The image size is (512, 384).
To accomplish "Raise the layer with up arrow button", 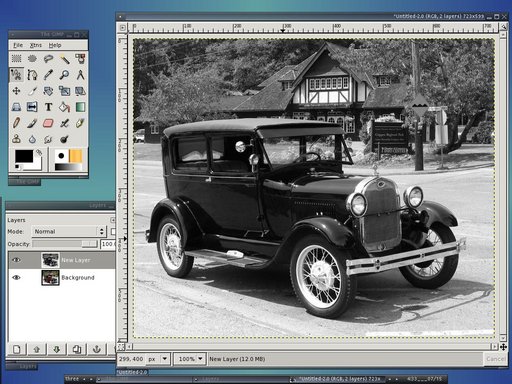I will 37,349.
